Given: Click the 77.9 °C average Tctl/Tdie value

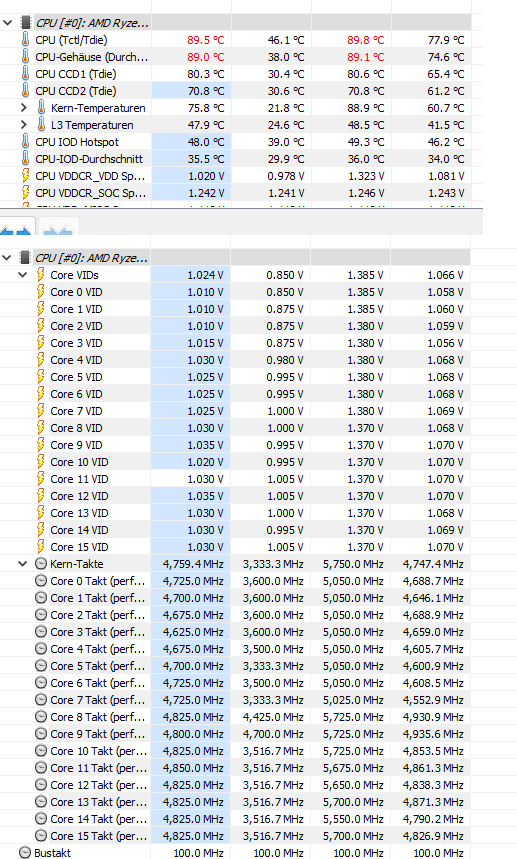Looking at the screenshot, I should pyautogui.click(x=445, y=40).
